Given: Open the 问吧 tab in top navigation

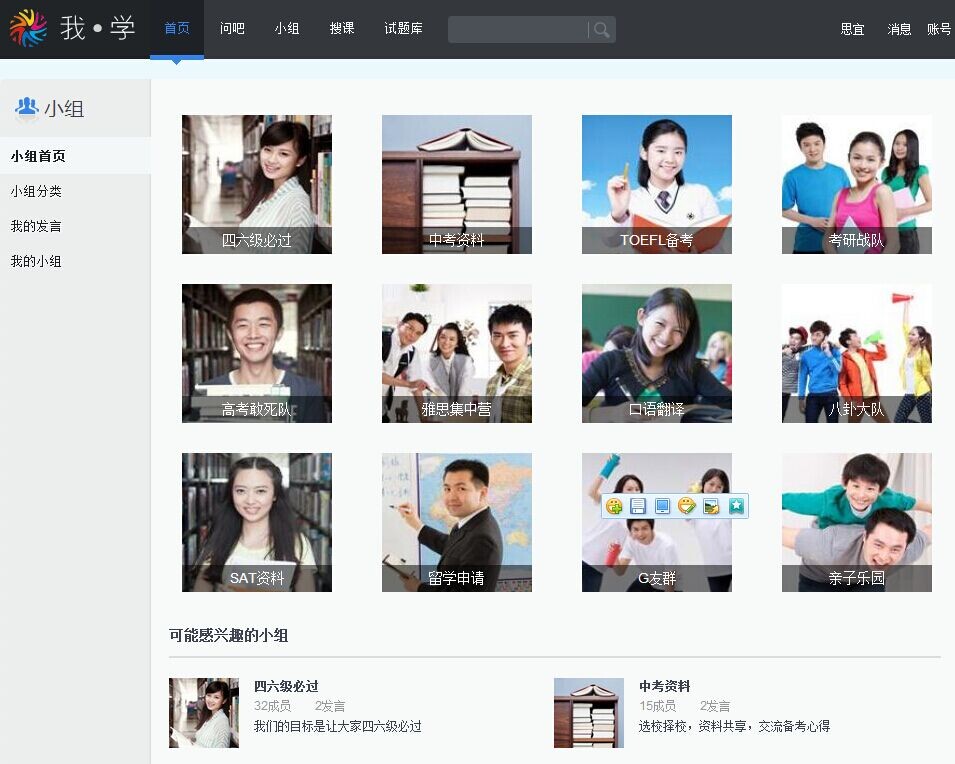Looking at the screenshot, I should click(x=232, y=29).
